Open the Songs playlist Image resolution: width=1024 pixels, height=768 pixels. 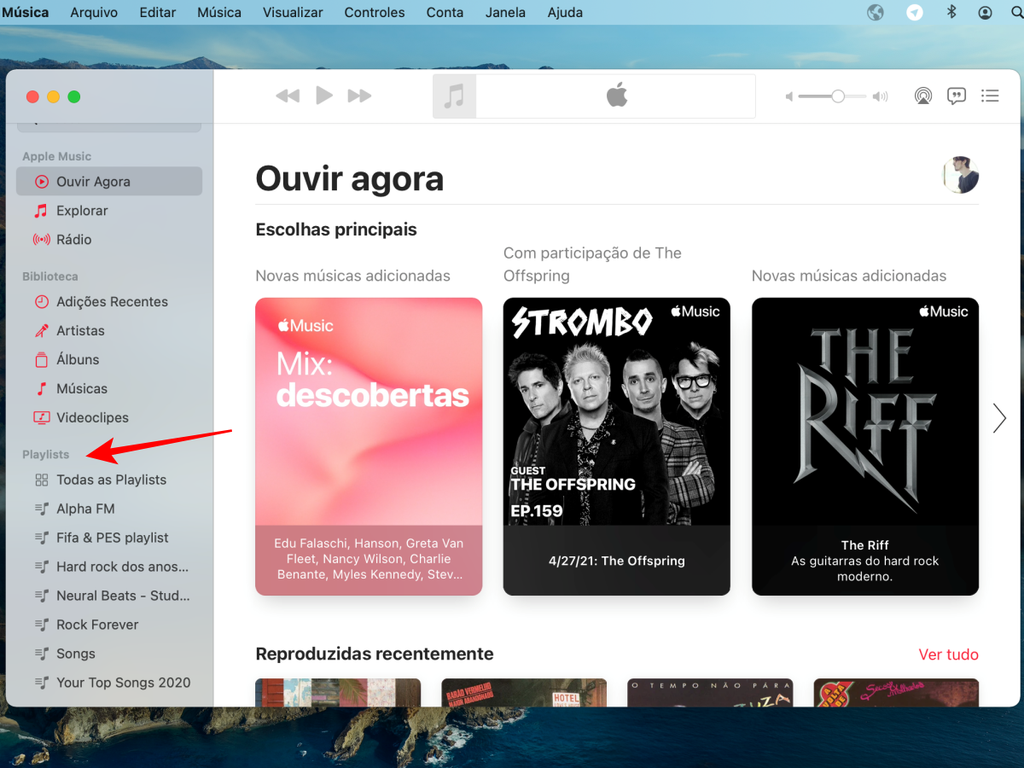(x=109, y=654)
